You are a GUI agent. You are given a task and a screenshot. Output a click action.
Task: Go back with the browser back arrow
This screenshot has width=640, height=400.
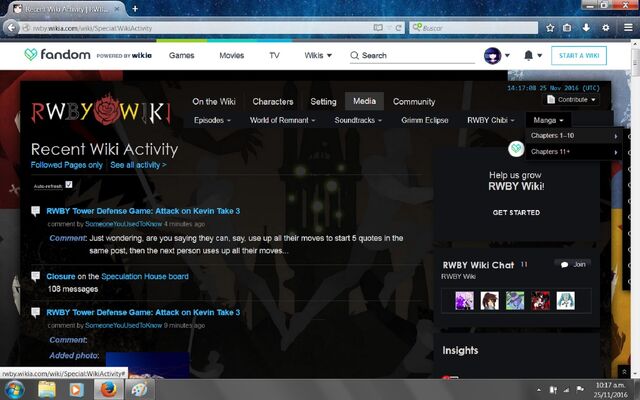click(x=11, y=28)
